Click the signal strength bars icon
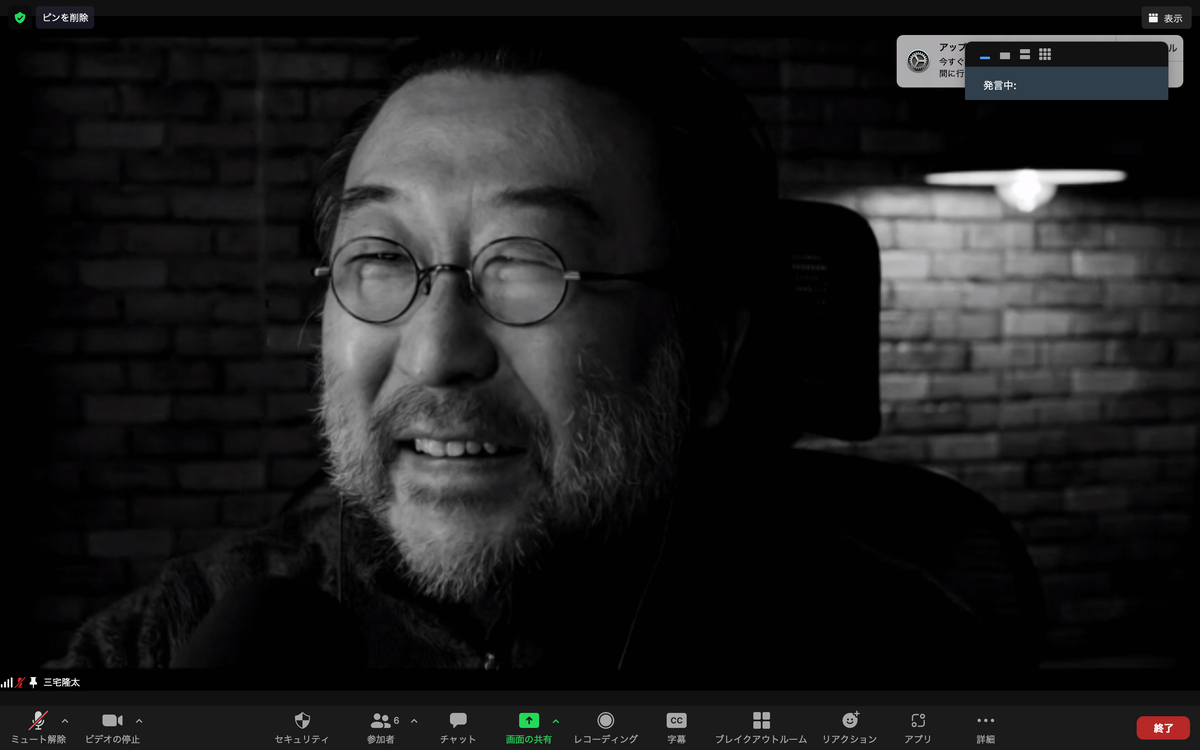The width and height of the screenshot is (1200, 750). pos(7,682)
